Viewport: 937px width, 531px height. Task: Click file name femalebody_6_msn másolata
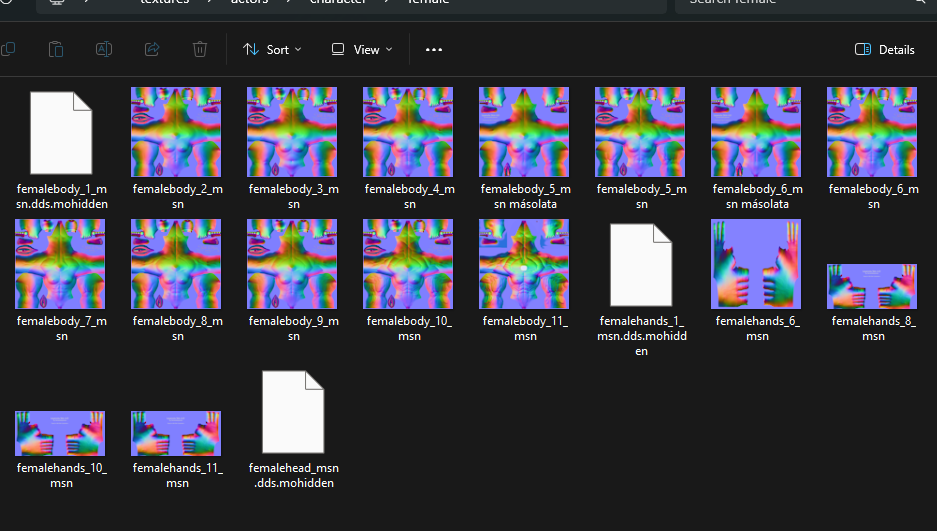click(757, 197)
